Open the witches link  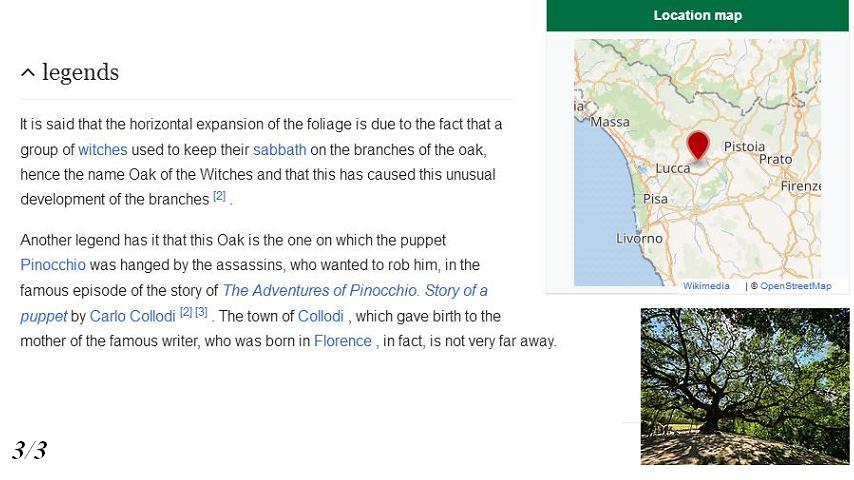[x=102, y=150]
